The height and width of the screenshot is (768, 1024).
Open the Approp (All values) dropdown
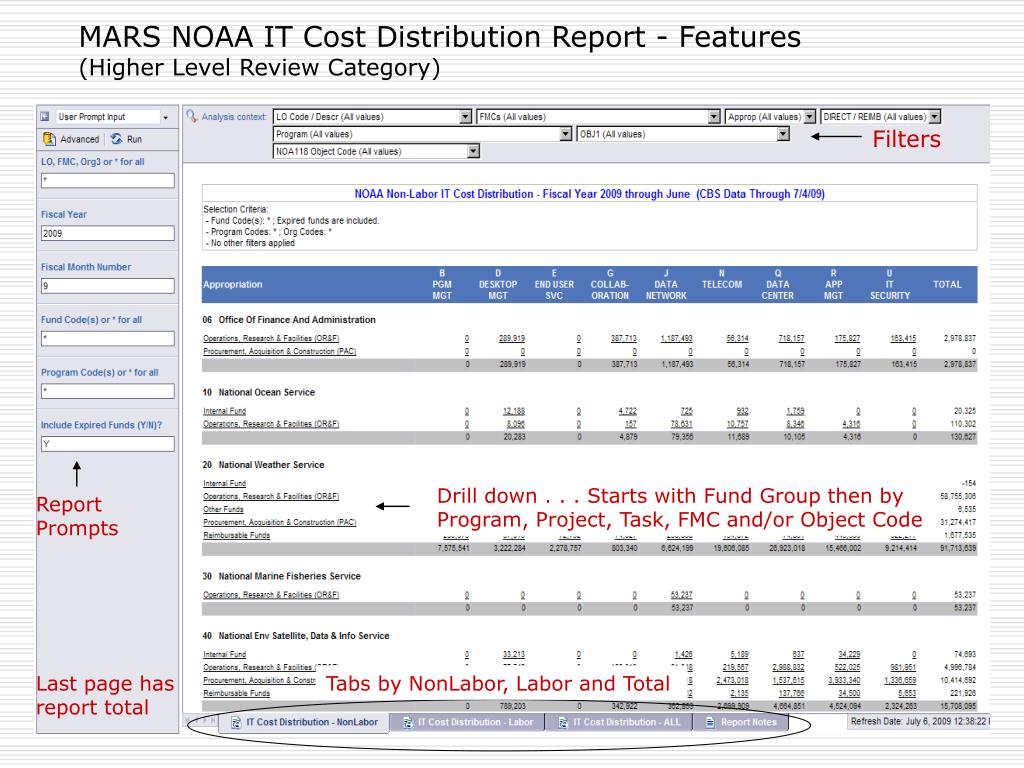point(809,117)
